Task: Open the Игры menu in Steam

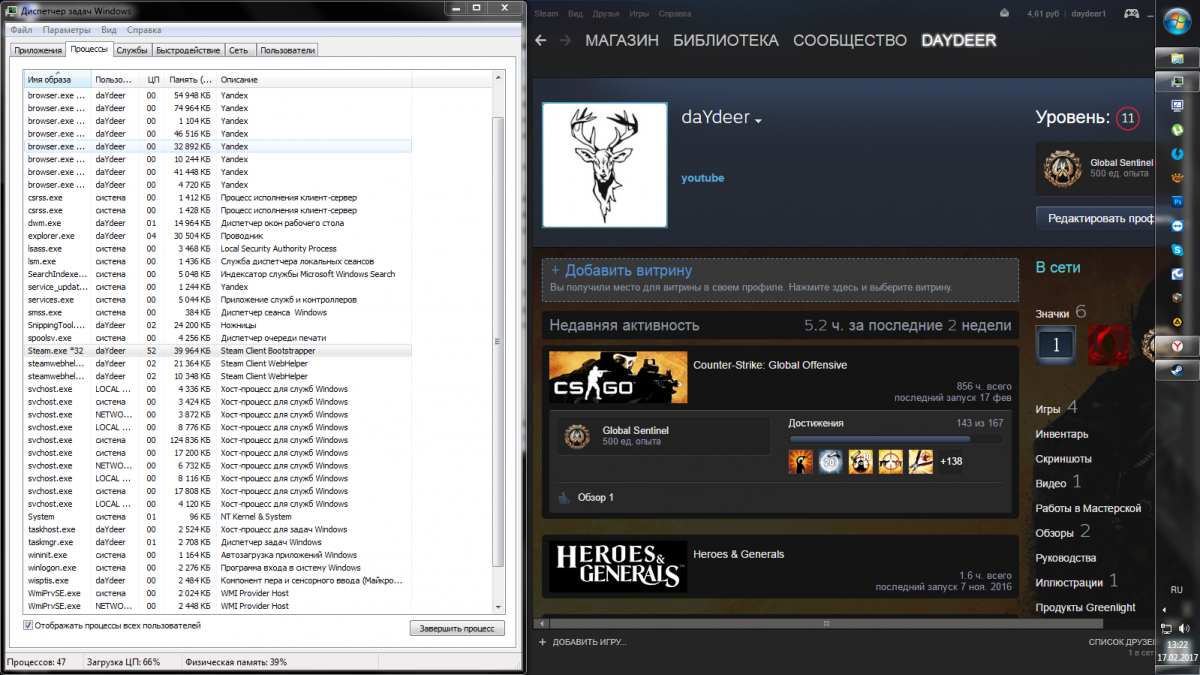Action: (640, 14)
